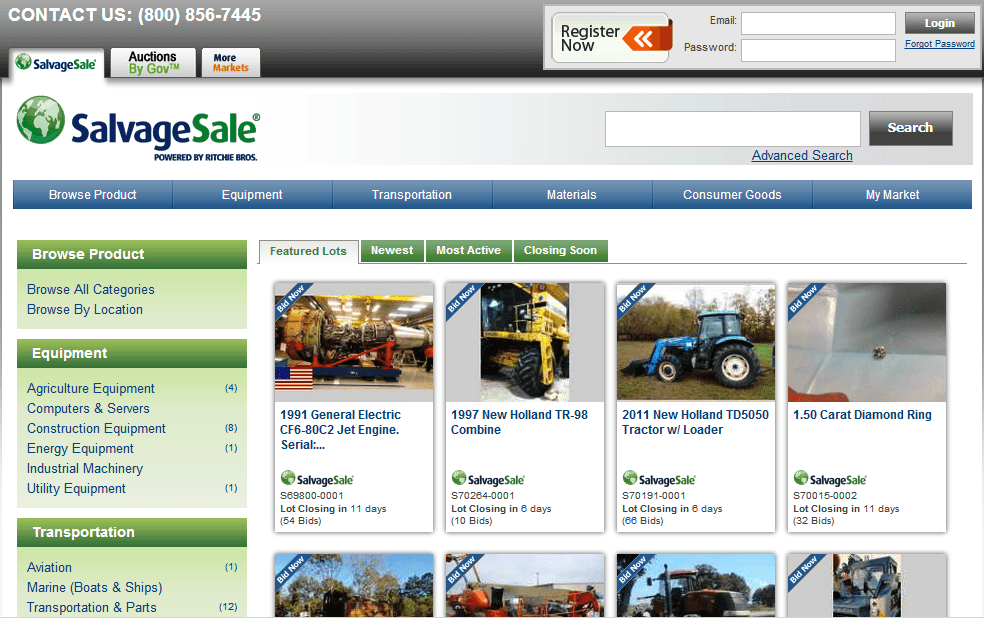Click SalvageSale logo on lot S70264-0001

(488, 479)
